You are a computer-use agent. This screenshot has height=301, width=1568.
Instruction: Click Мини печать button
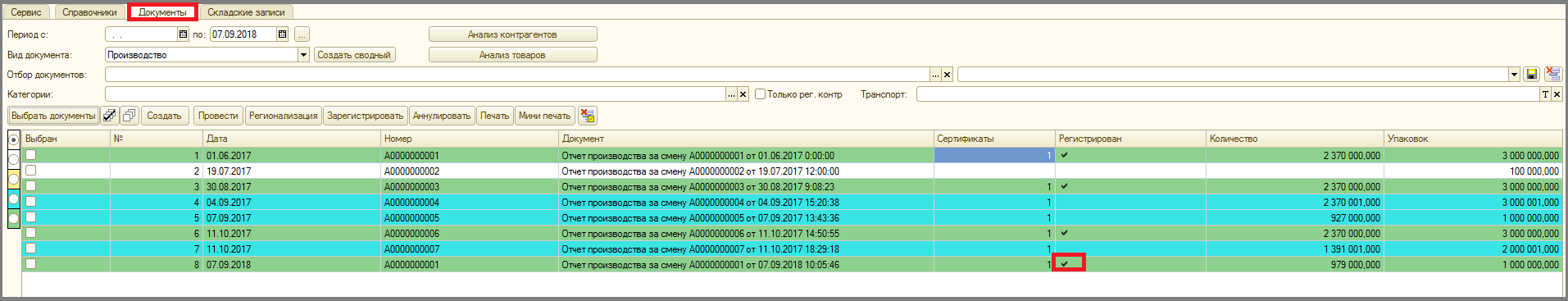pyautogui.click(x=544, y=116)
